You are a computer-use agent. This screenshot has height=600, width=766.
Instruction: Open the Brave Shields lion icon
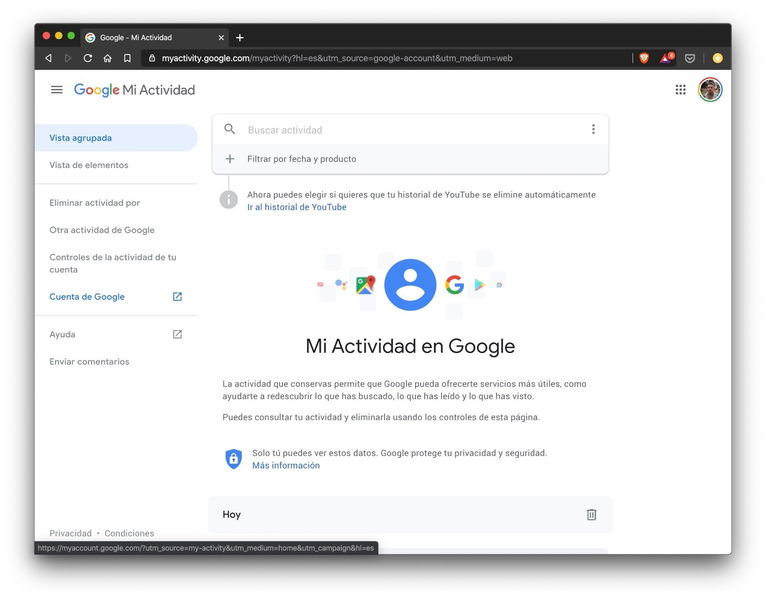click(644, 58)
